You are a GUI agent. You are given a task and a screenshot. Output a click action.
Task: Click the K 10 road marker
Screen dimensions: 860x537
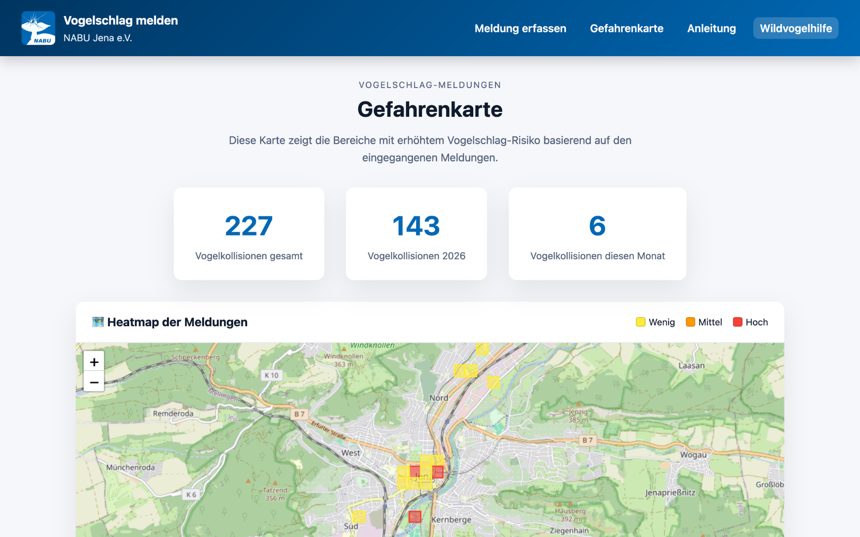click(x=271, y=375)
